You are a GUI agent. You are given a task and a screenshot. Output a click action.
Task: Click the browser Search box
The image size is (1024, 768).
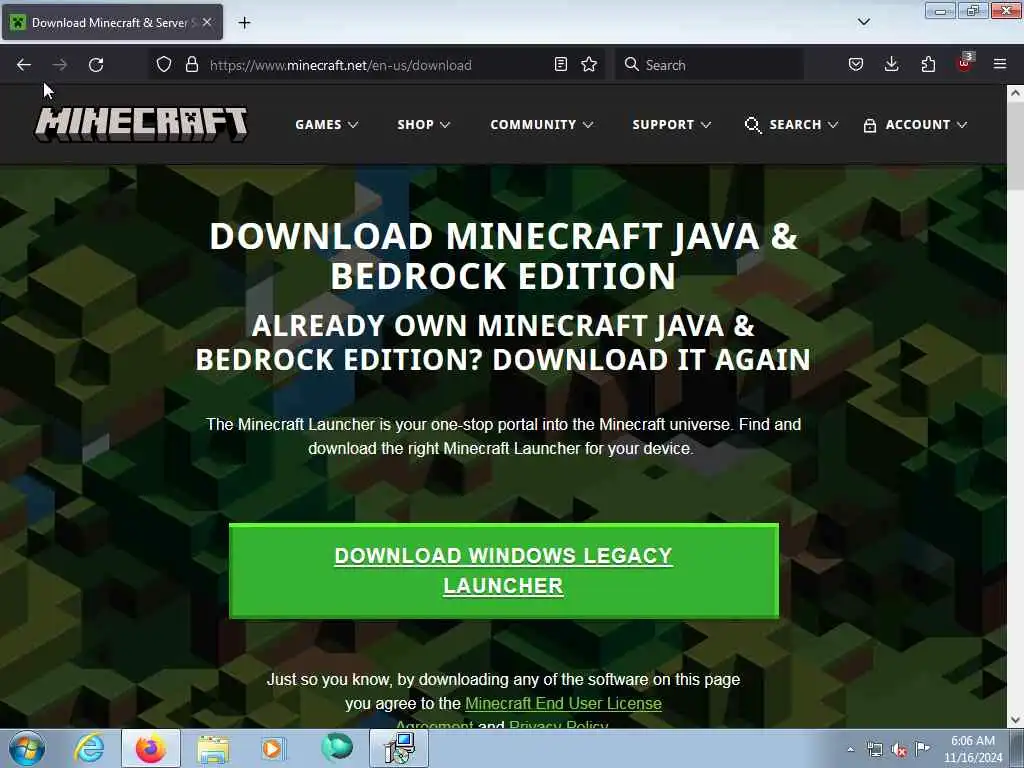[709, 65]
